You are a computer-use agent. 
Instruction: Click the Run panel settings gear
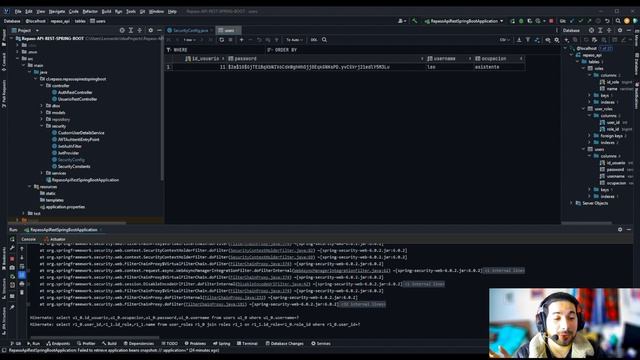[x=620, y=229]
